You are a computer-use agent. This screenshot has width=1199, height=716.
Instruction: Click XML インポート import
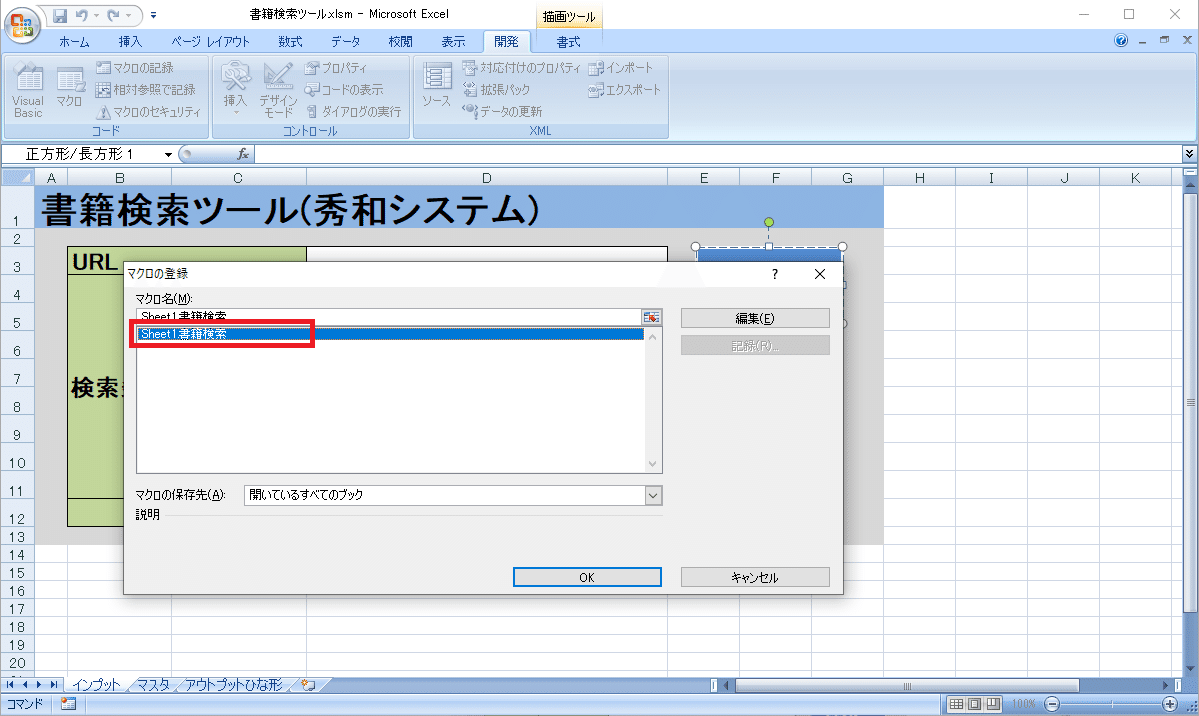point(621,68)
